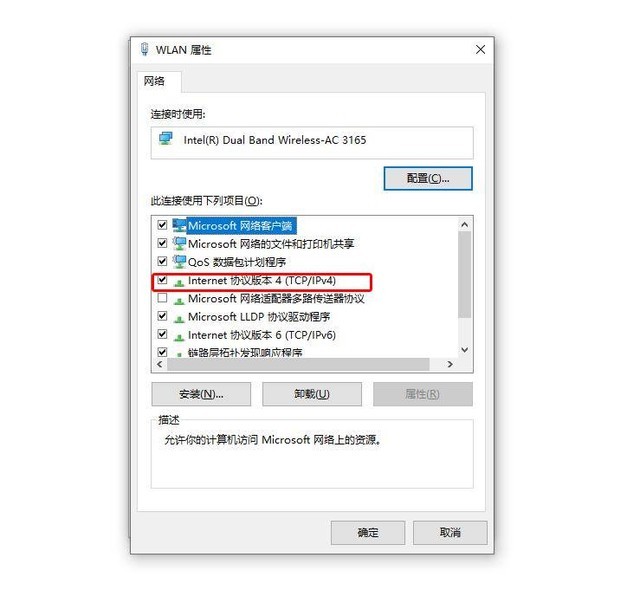Select the Microsoft 网络客户端 icon

[179, 225]
